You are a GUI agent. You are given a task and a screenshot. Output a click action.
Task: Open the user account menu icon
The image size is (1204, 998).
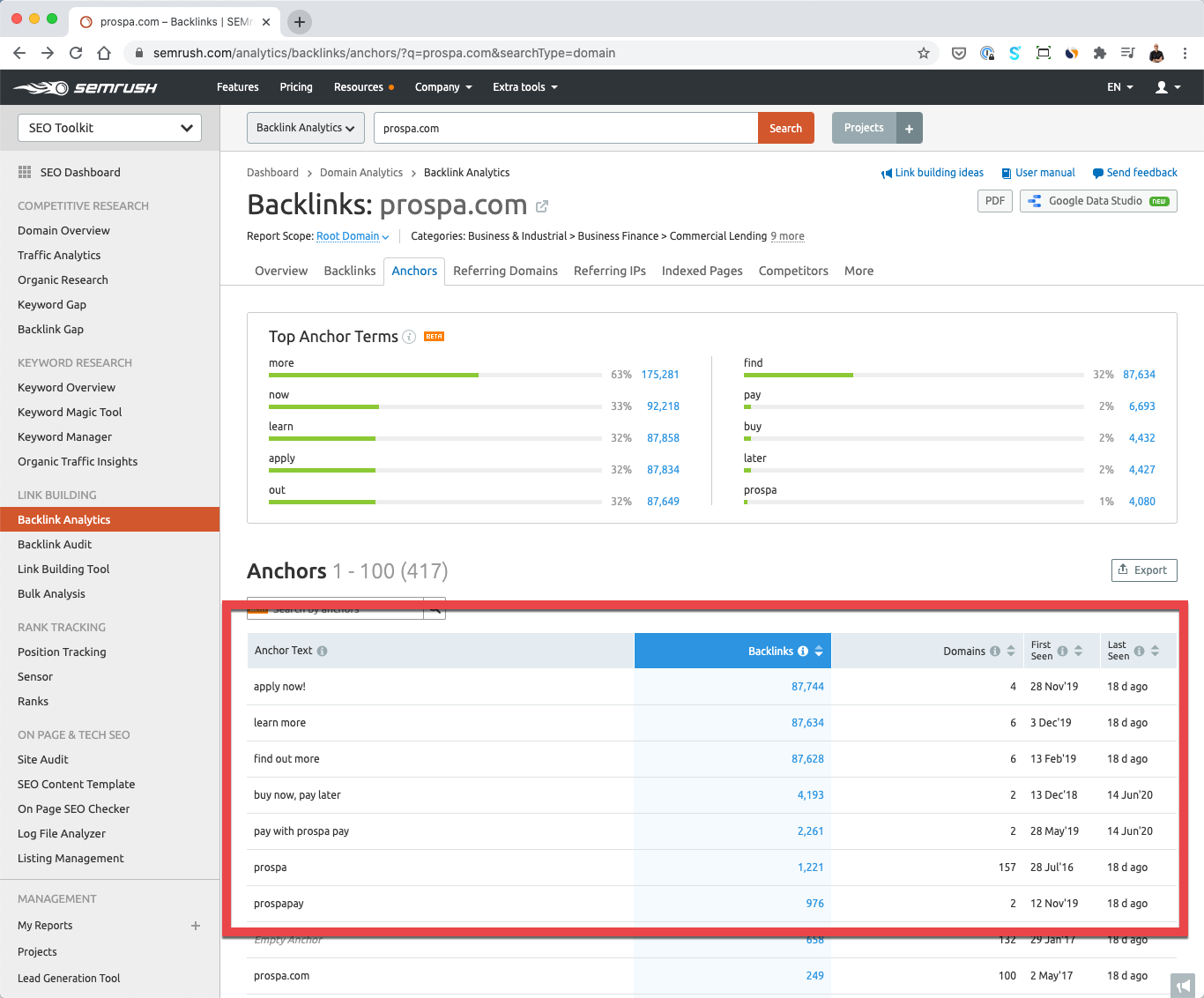point(1167,87)
